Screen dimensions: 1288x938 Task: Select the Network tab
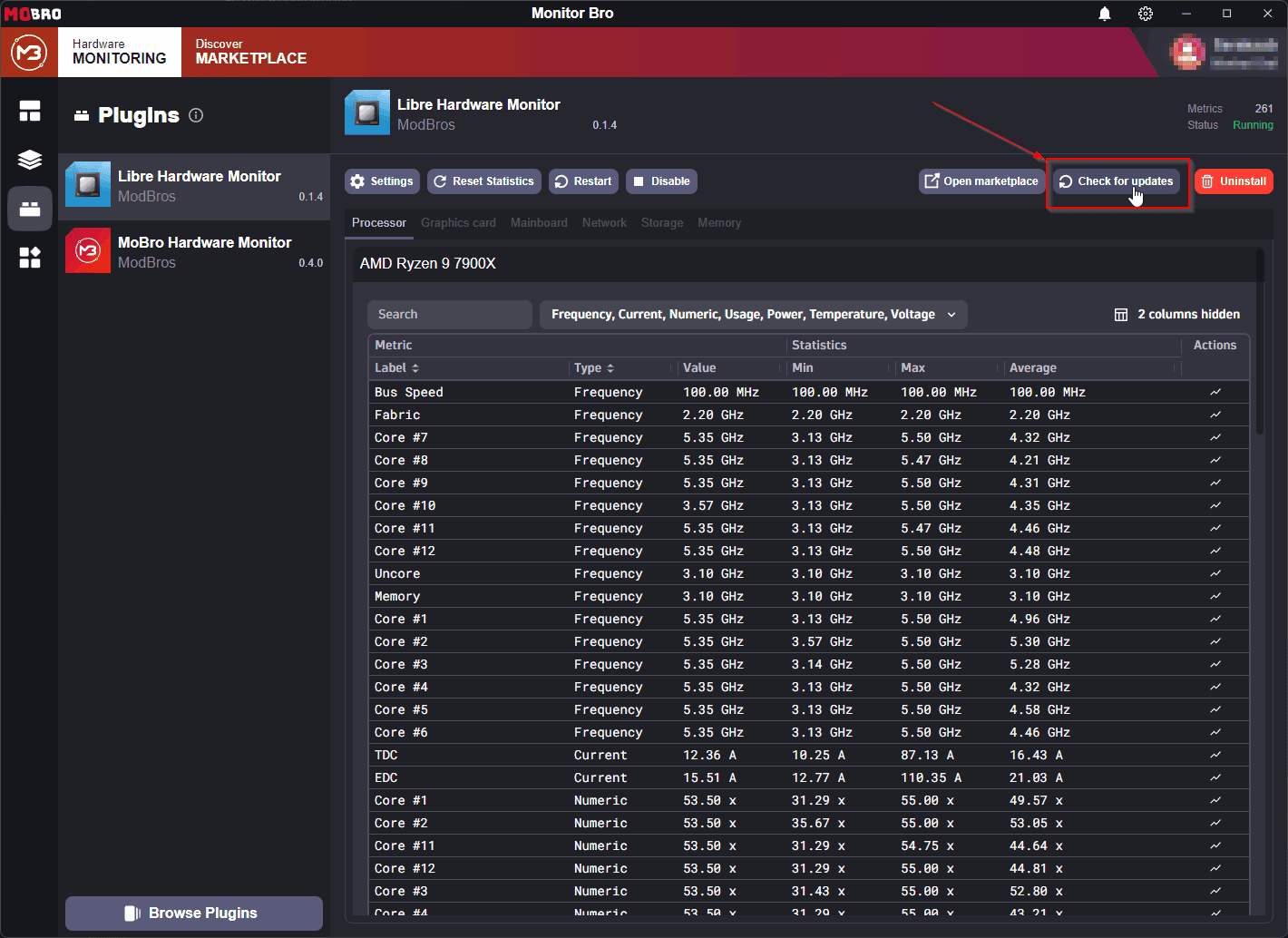pyautogui.click(x=604, y=223)
